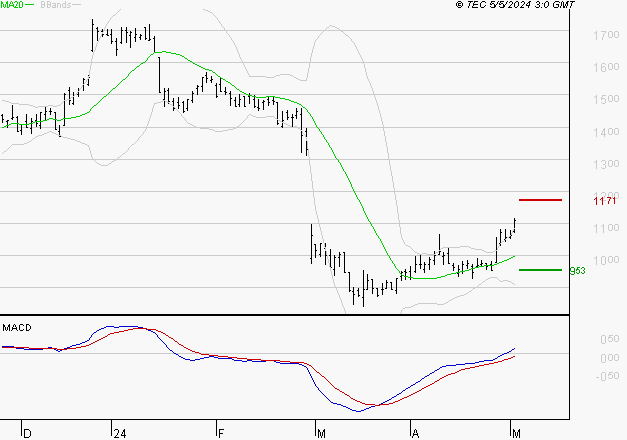Click the 1000 price axis label
627x440 pixels.
pos(606,260)
